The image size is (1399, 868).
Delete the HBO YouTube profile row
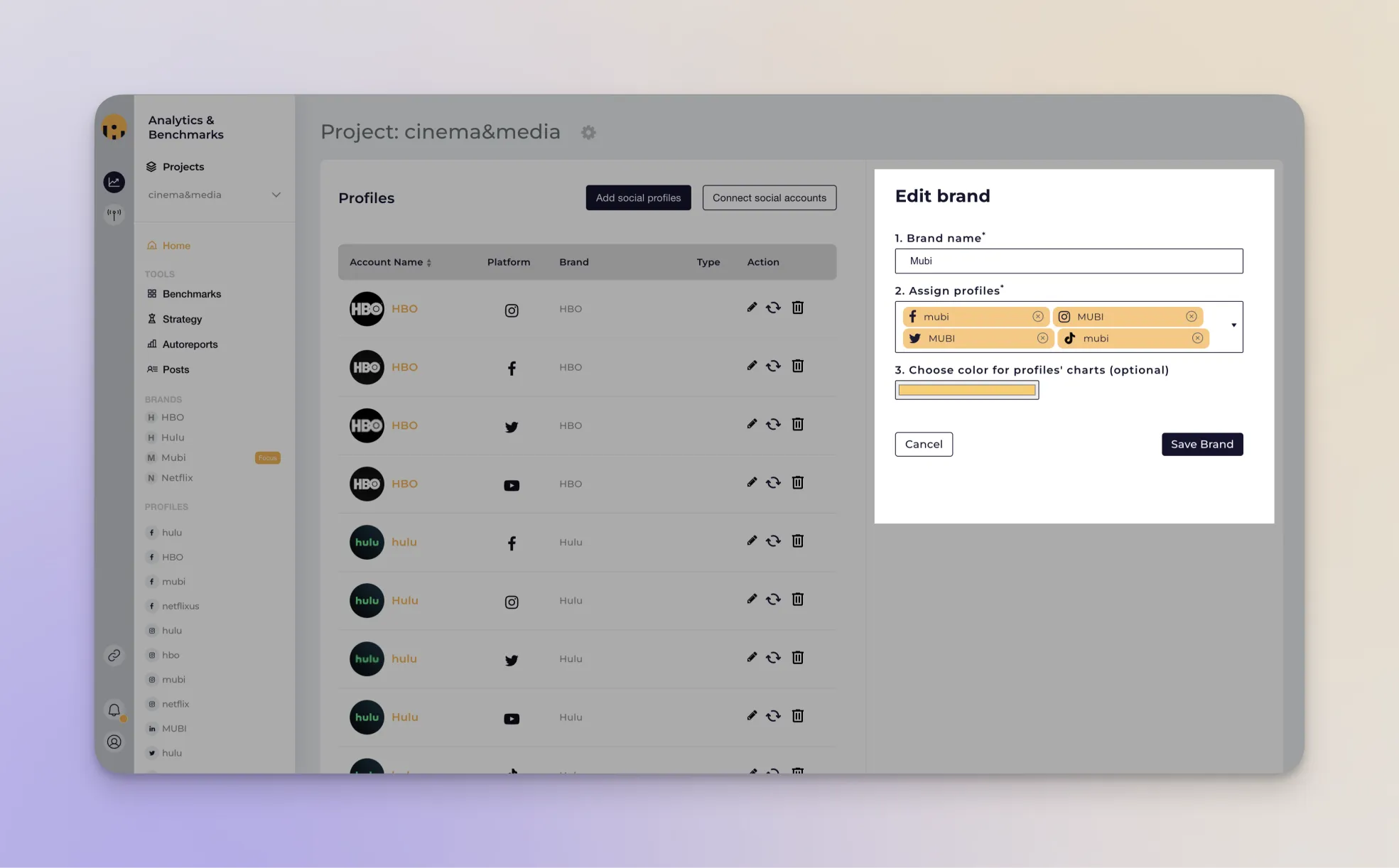(798, 482)
